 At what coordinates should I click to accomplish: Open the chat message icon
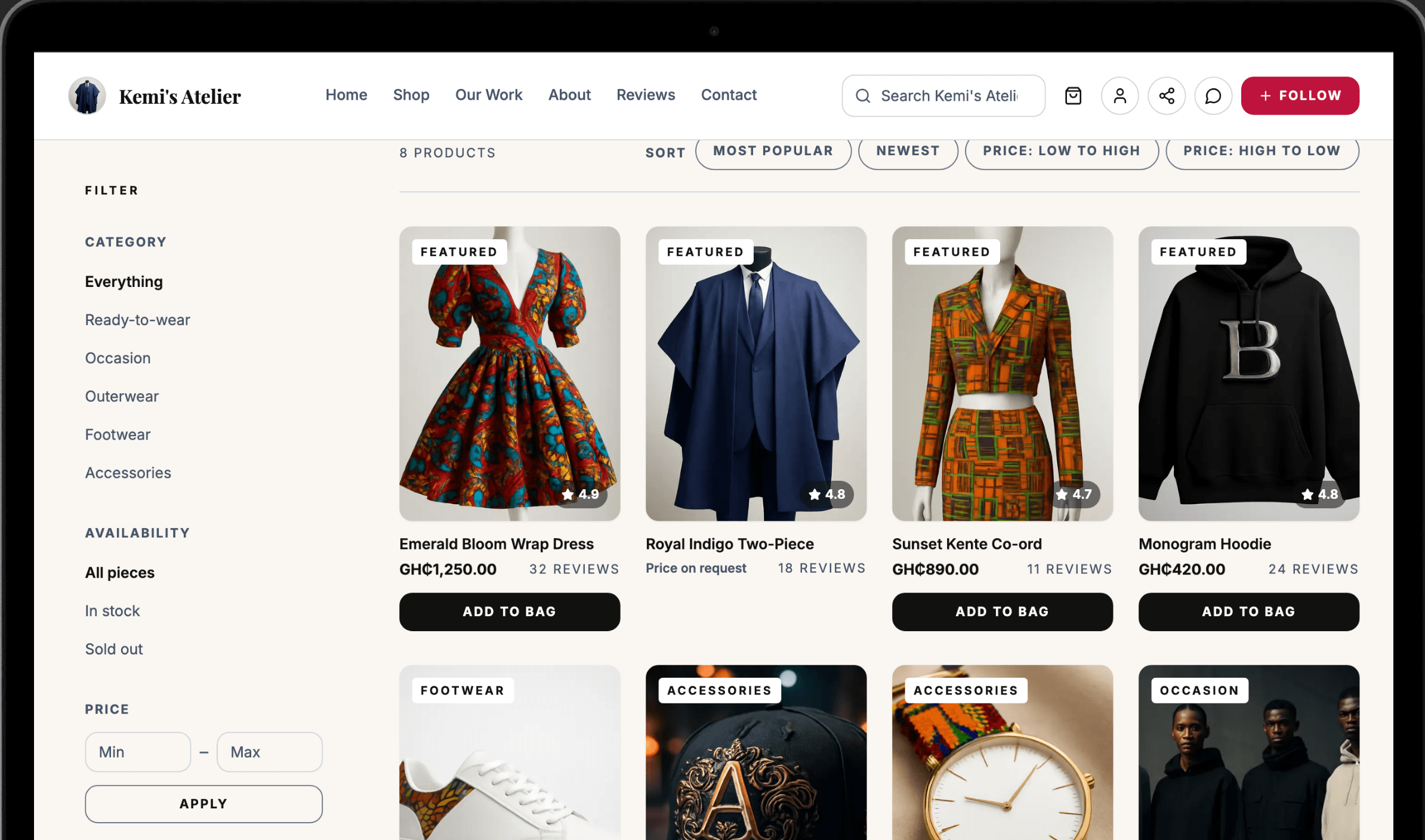pyautogui.click(x=1213, y=95)
